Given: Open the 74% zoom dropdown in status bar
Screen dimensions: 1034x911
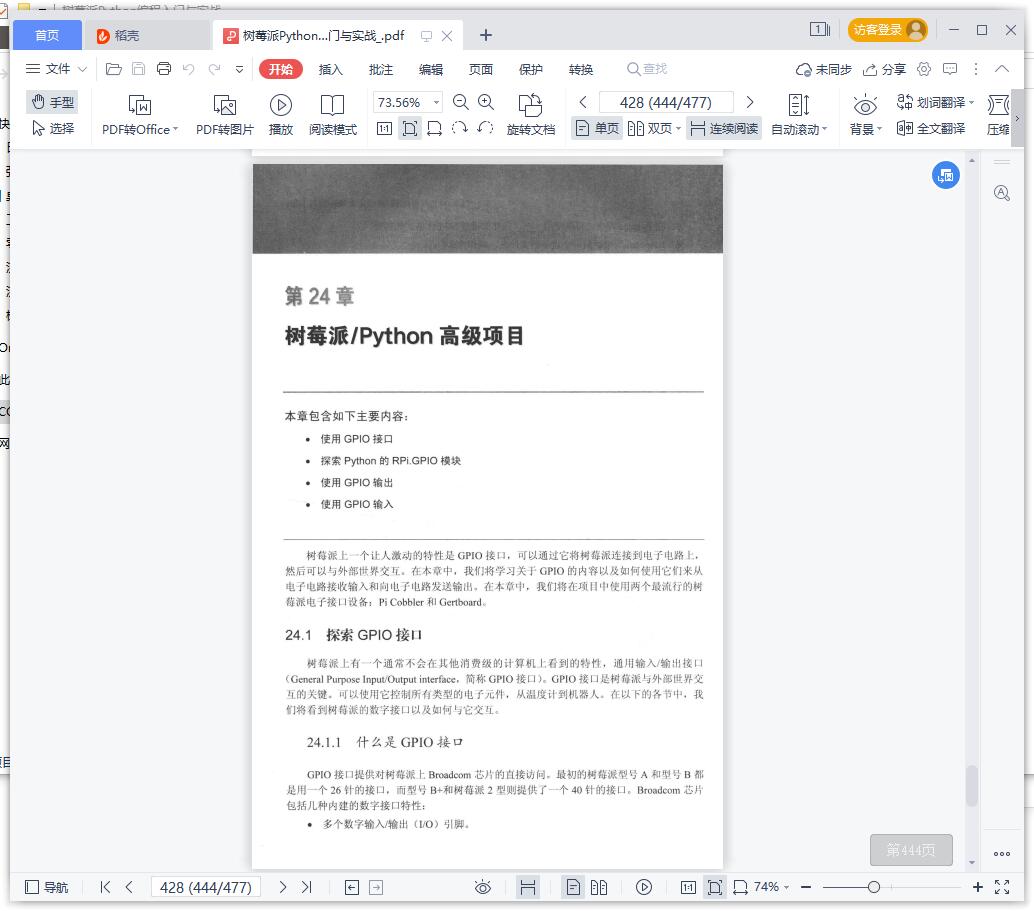Looking at the screenshot, I should [786, 887].
